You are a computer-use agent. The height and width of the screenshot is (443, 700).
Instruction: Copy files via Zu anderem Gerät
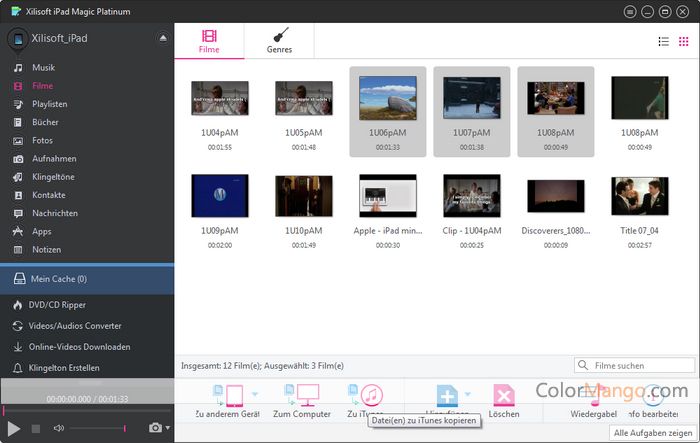(x=228, y=401)
